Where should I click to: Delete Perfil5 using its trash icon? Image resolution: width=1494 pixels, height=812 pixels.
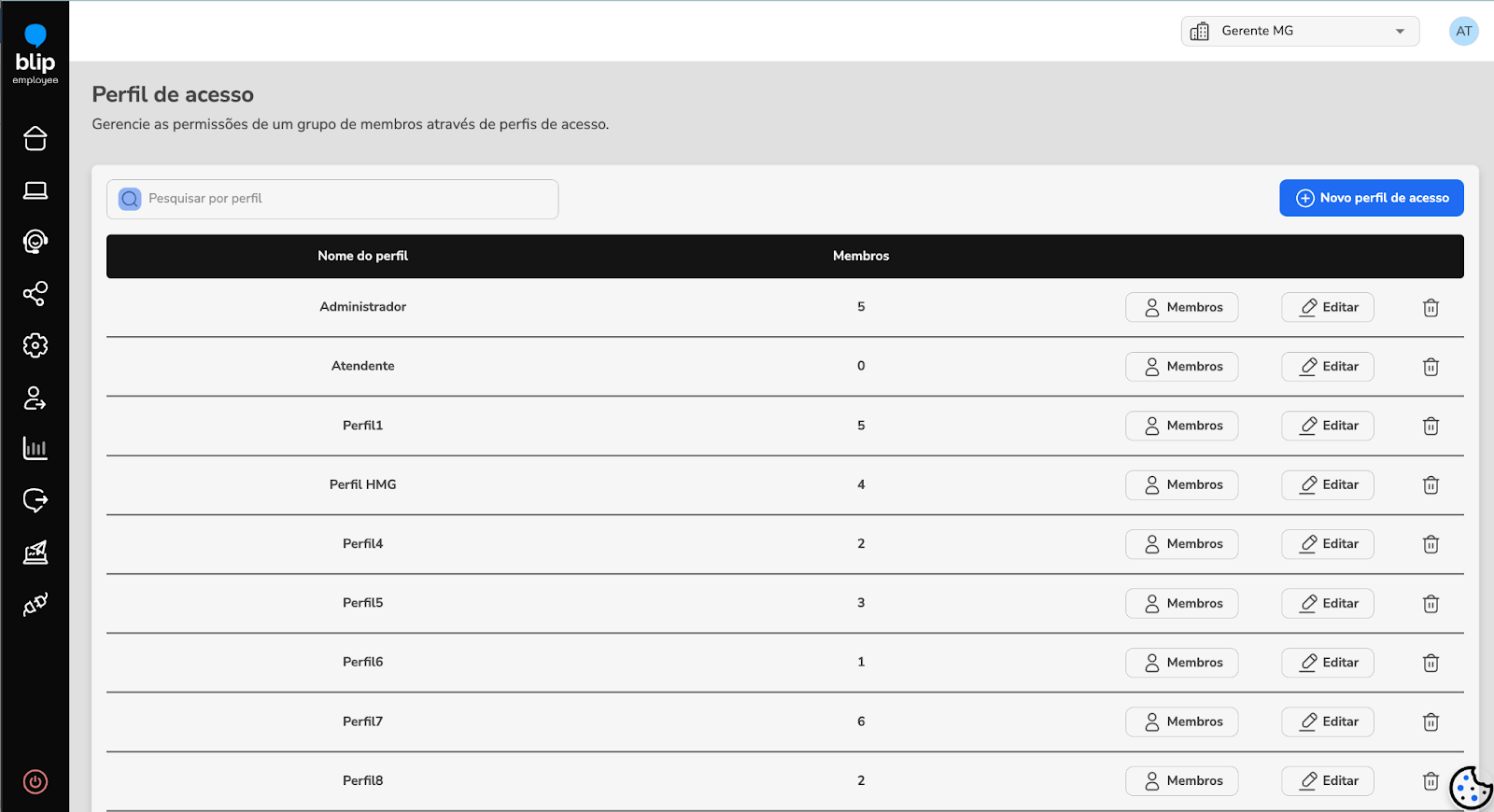point(1431,603)
